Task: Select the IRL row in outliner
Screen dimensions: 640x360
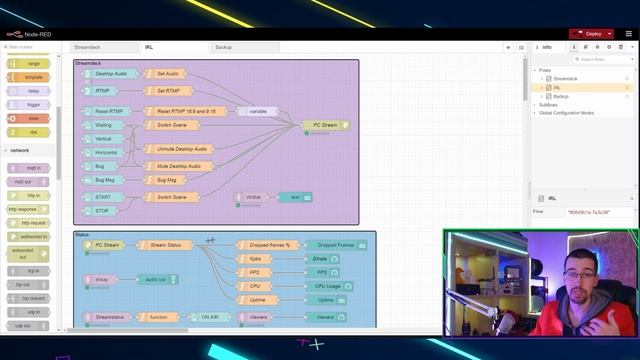Action: [583, 87]
